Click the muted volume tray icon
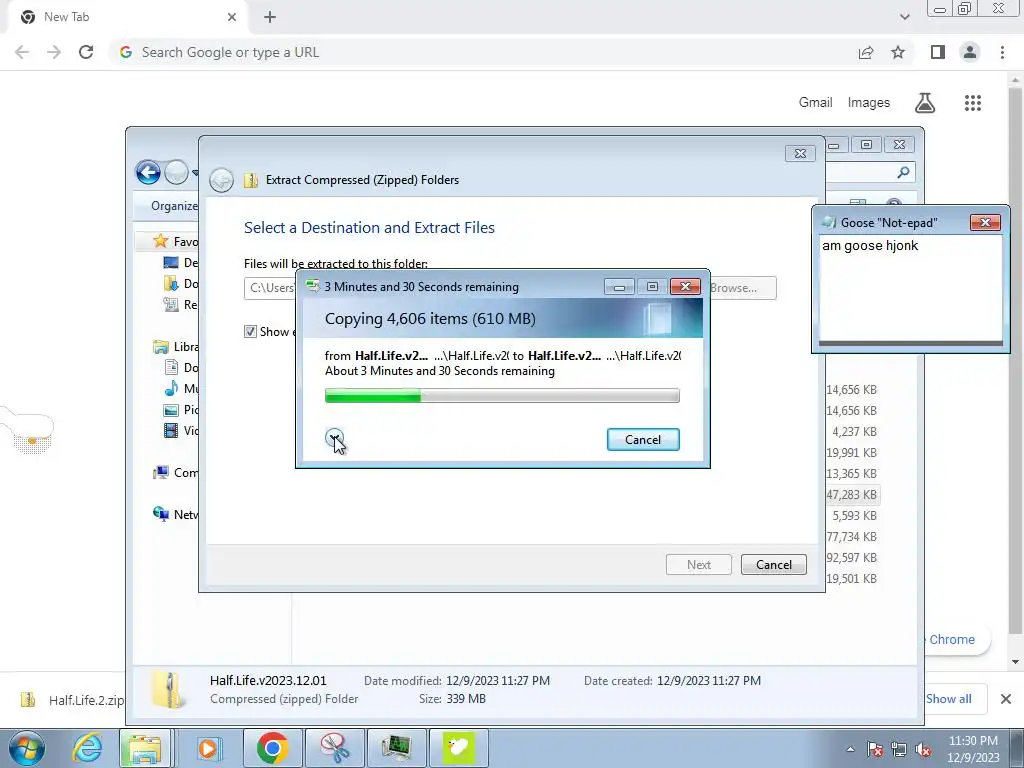 point(923,750)
